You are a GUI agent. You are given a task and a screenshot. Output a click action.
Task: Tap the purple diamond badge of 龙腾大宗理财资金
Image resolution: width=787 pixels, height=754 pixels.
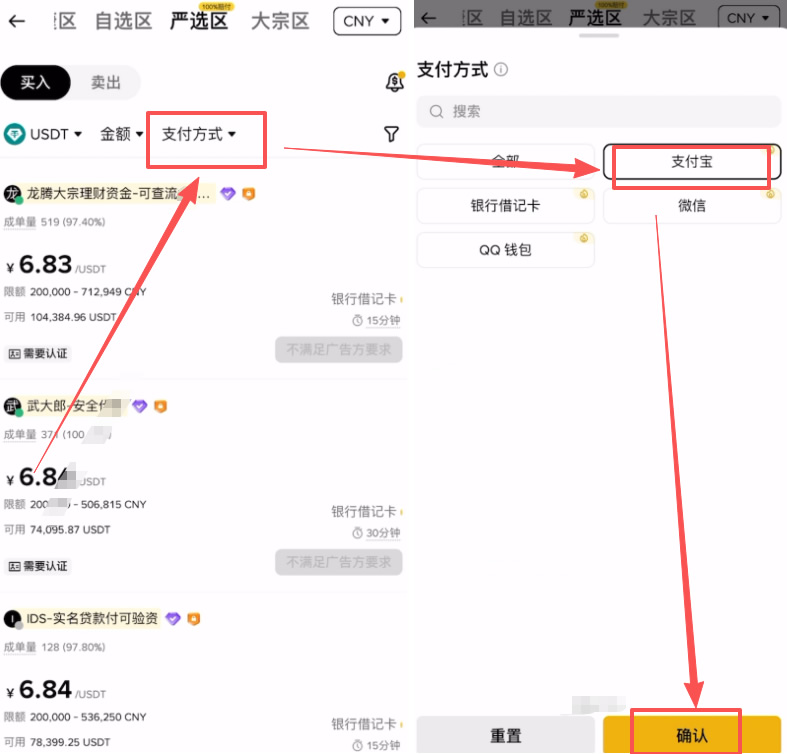coord(228,194)
